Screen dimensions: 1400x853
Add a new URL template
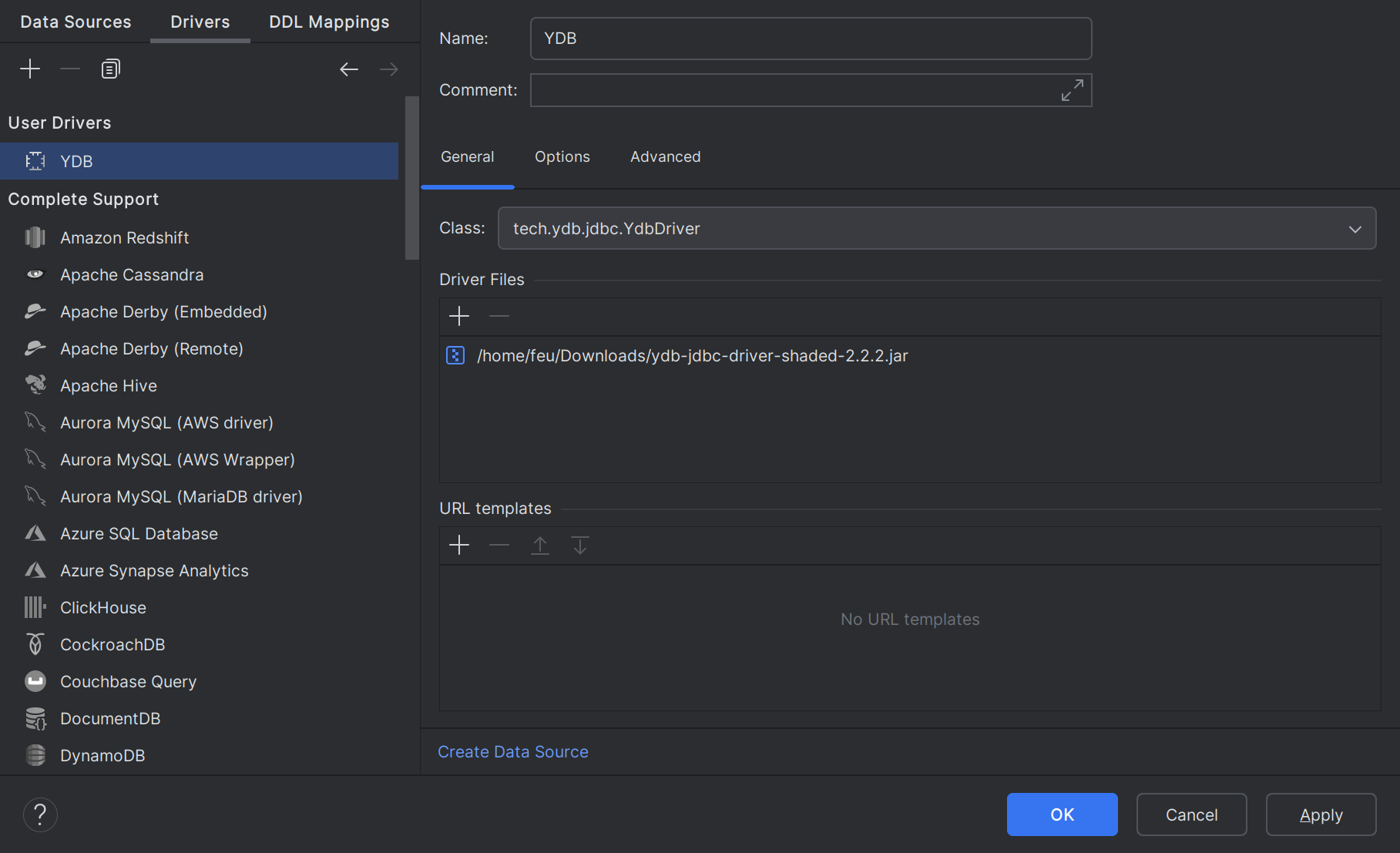[x=459, y=546]
